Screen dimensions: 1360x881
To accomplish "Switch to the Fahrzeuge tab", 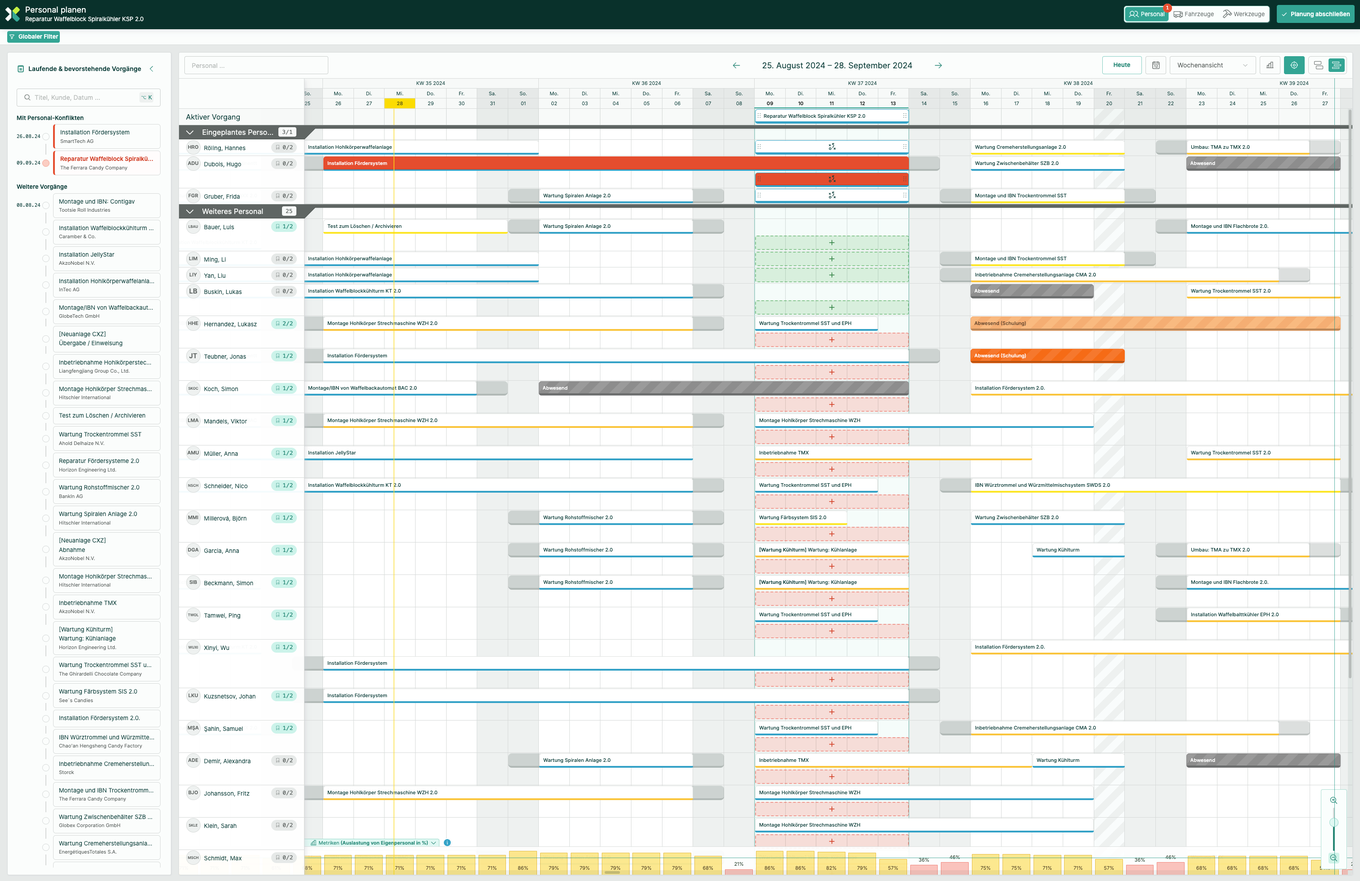I will [x=1192, y=14].
